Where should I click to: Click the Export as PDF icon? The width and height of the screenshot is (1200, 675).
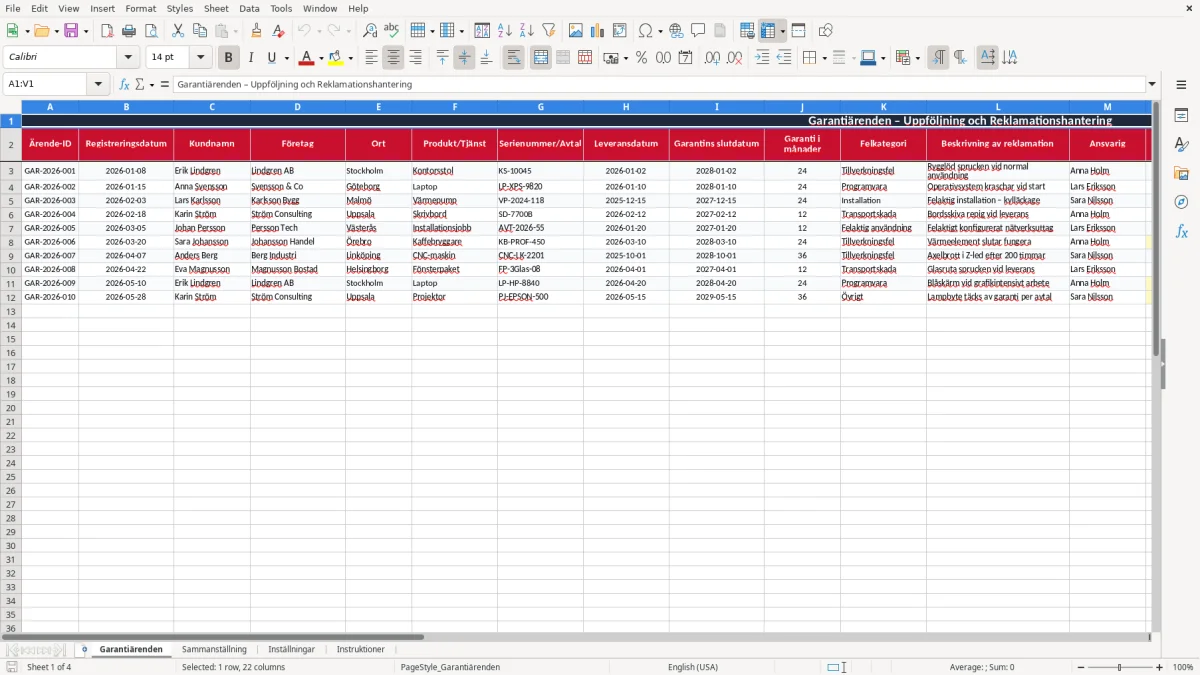point(107,31)
